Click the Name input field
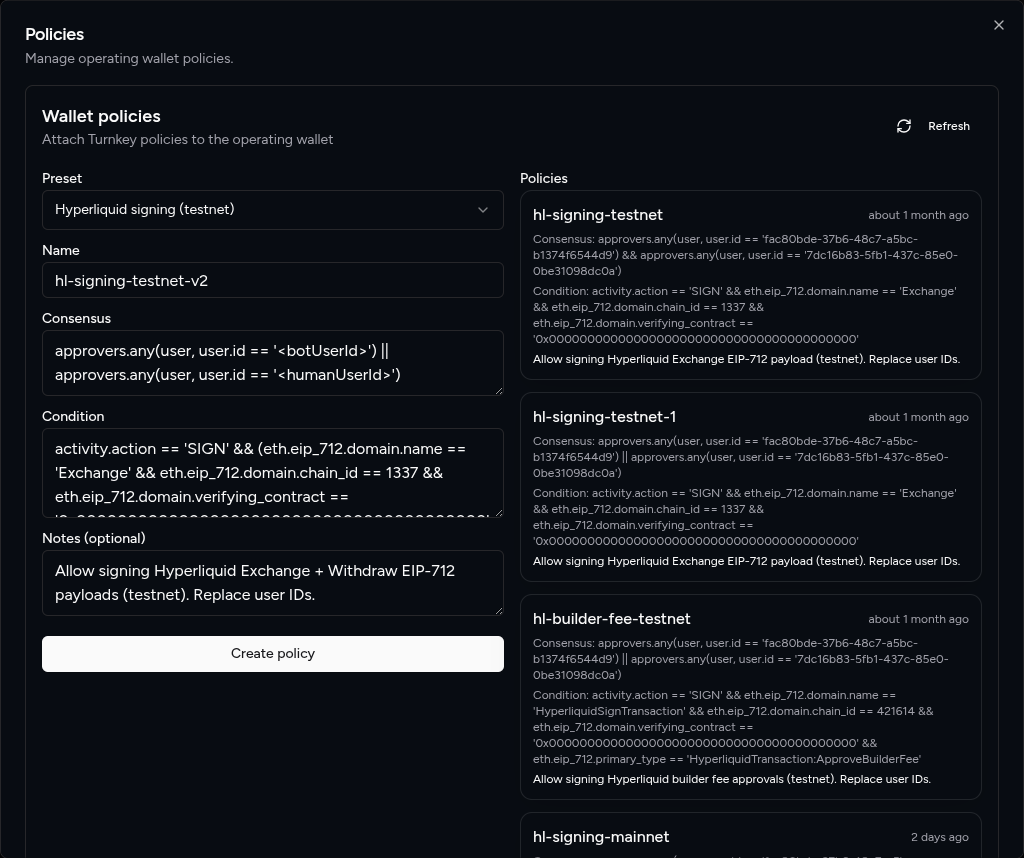Viewport: 1024px width, 858px height. (272, 281)
